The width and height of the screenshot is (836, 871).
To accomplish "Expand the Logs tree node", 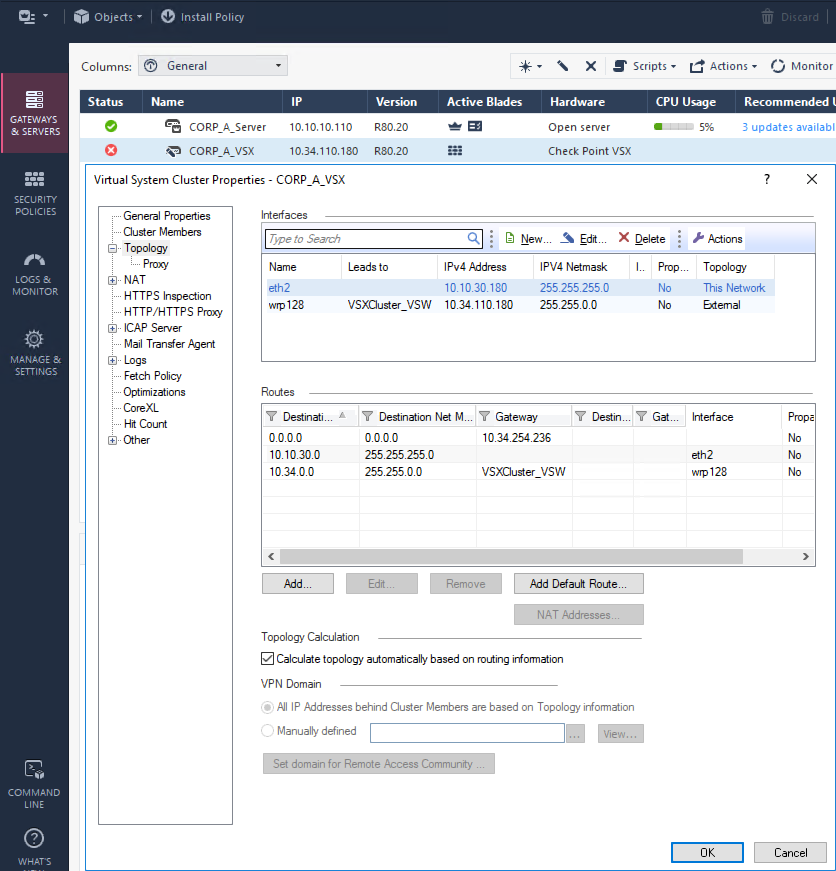I will [112, 361].
